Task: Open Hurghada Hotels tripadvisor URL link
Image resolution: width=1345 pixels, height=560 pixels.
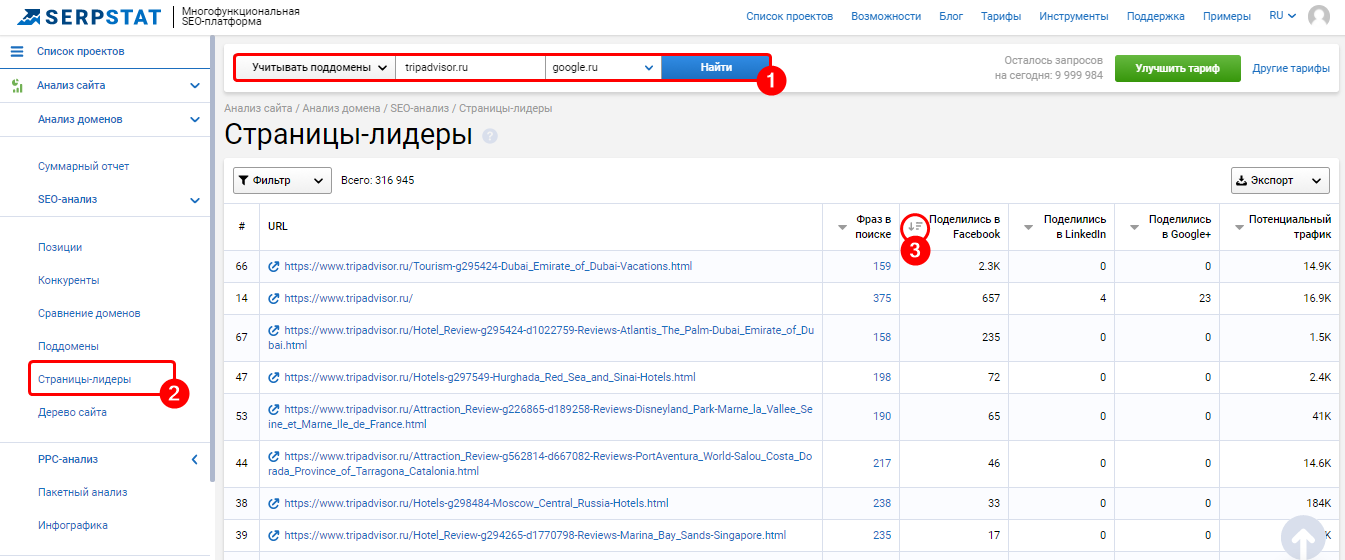Action: coord(490,378)
